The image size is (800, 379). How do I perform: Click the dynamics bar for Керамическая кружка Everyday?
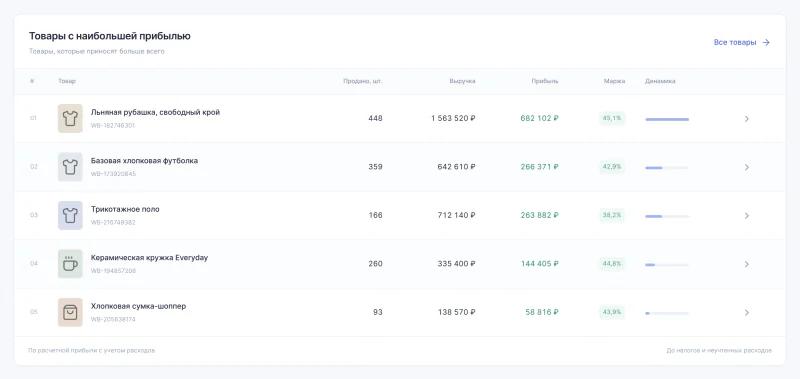click(667, 265)
